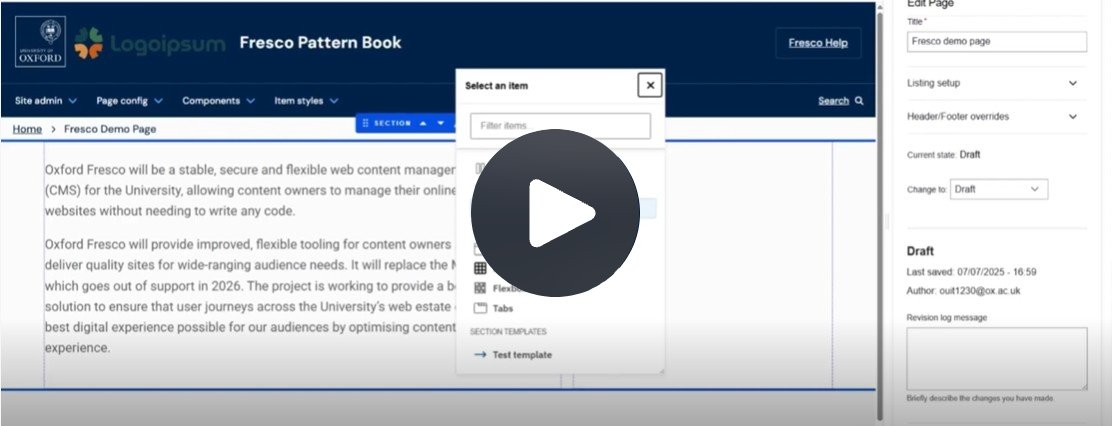Click the Search link in navigation
This screenshot has width=1112, height=426.
pyautogui.click(x=833, y=101)
